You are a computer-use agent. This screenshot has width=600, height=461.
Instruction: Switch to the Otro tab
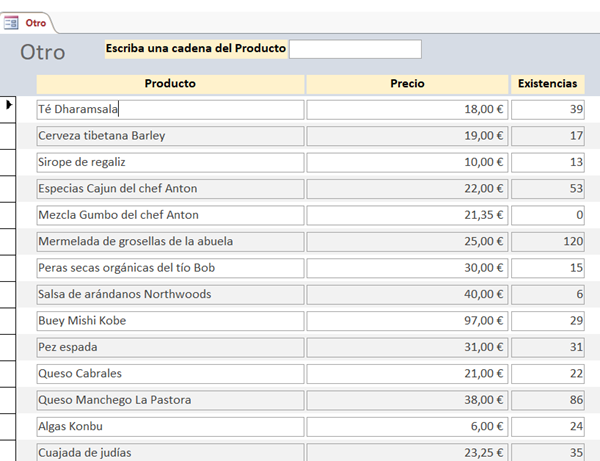(35, 22)
